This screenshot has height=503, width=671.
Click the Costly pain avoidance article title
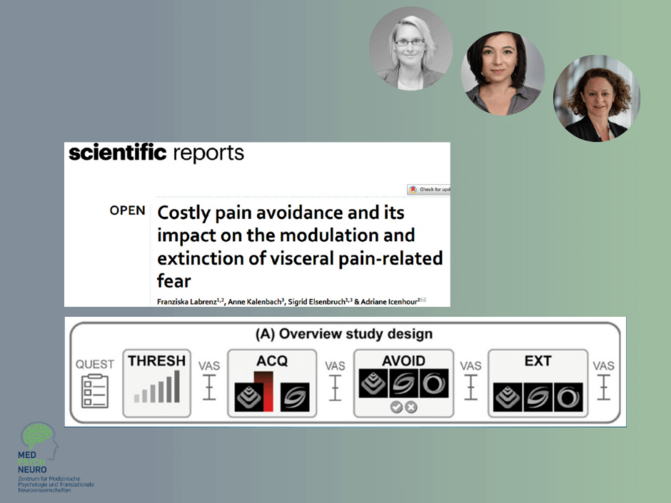coord(298,241)
